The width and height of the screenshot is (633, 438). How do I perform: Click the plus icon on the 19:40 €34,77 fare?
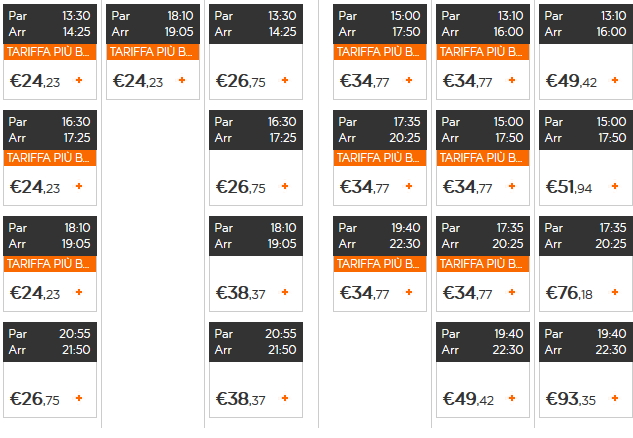pyautogui.click(x=409, y=292)
